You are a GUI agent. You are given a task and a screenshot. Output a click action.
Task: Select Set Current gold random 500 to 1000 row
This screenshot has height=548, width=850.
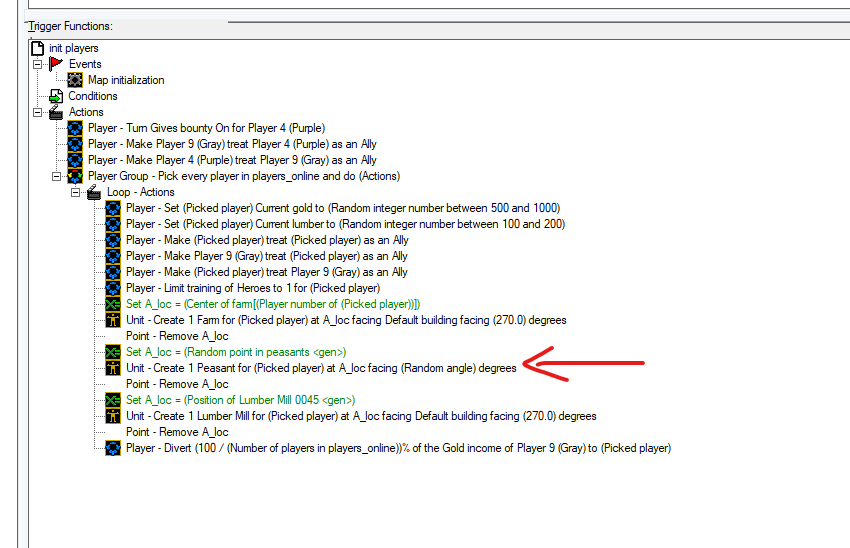tap(343, 208)
